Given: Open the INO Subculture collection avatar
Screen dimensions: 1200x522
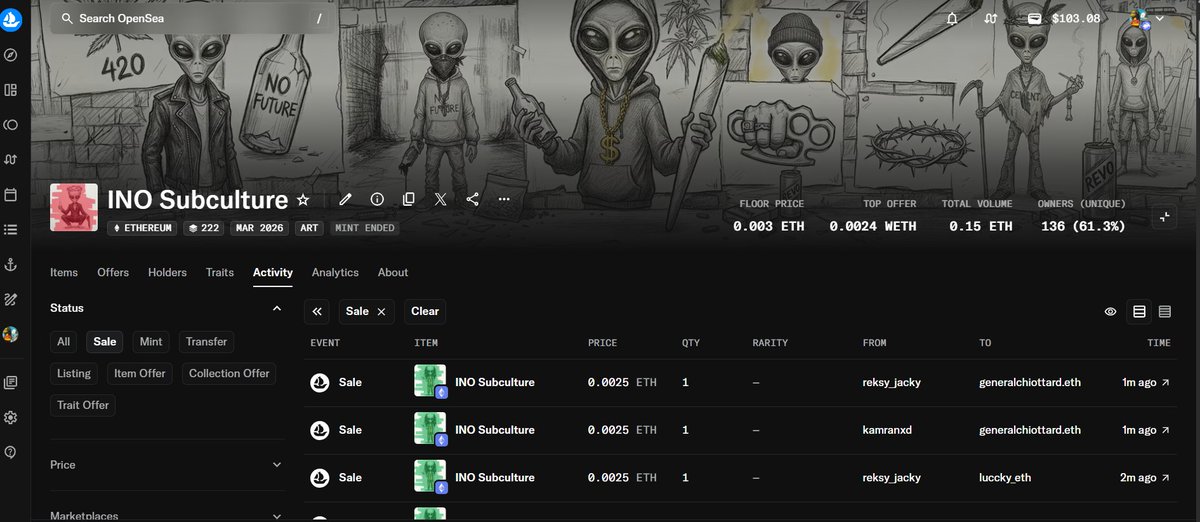Looking at the screenshot, I should tap(74, 207).
